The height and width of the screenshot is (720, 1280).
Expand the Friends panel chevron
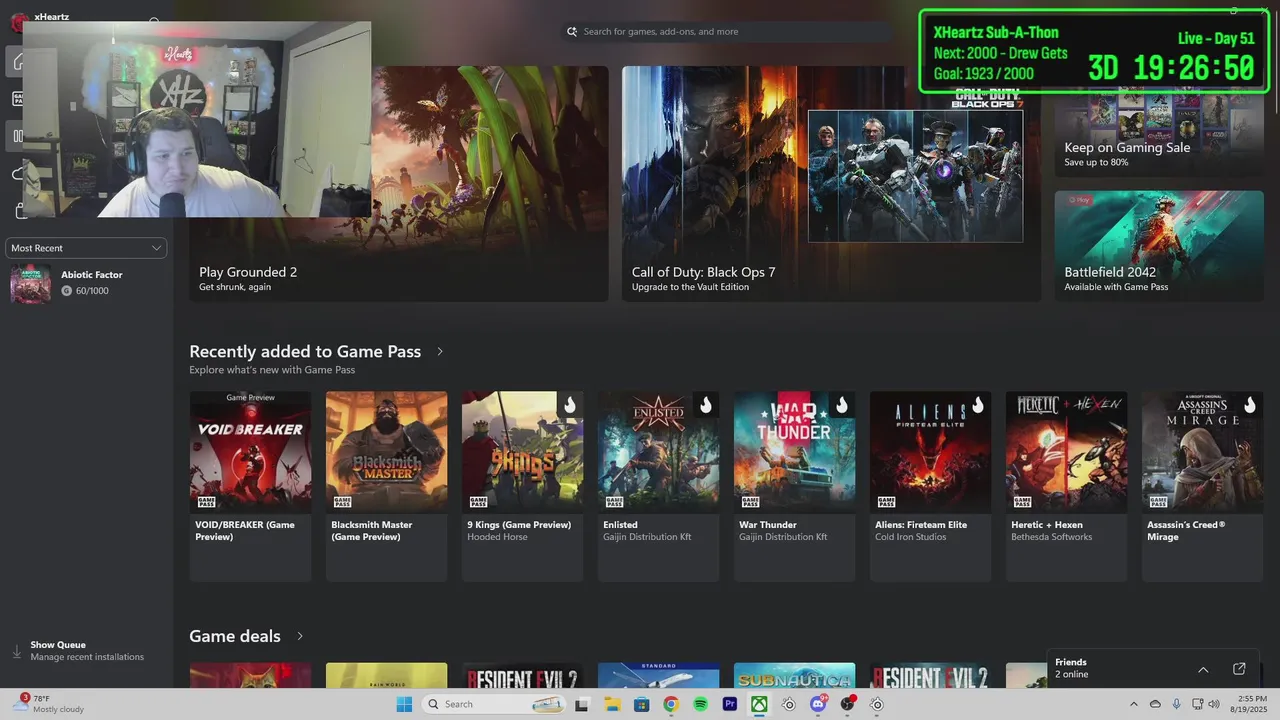point(1203,669)
